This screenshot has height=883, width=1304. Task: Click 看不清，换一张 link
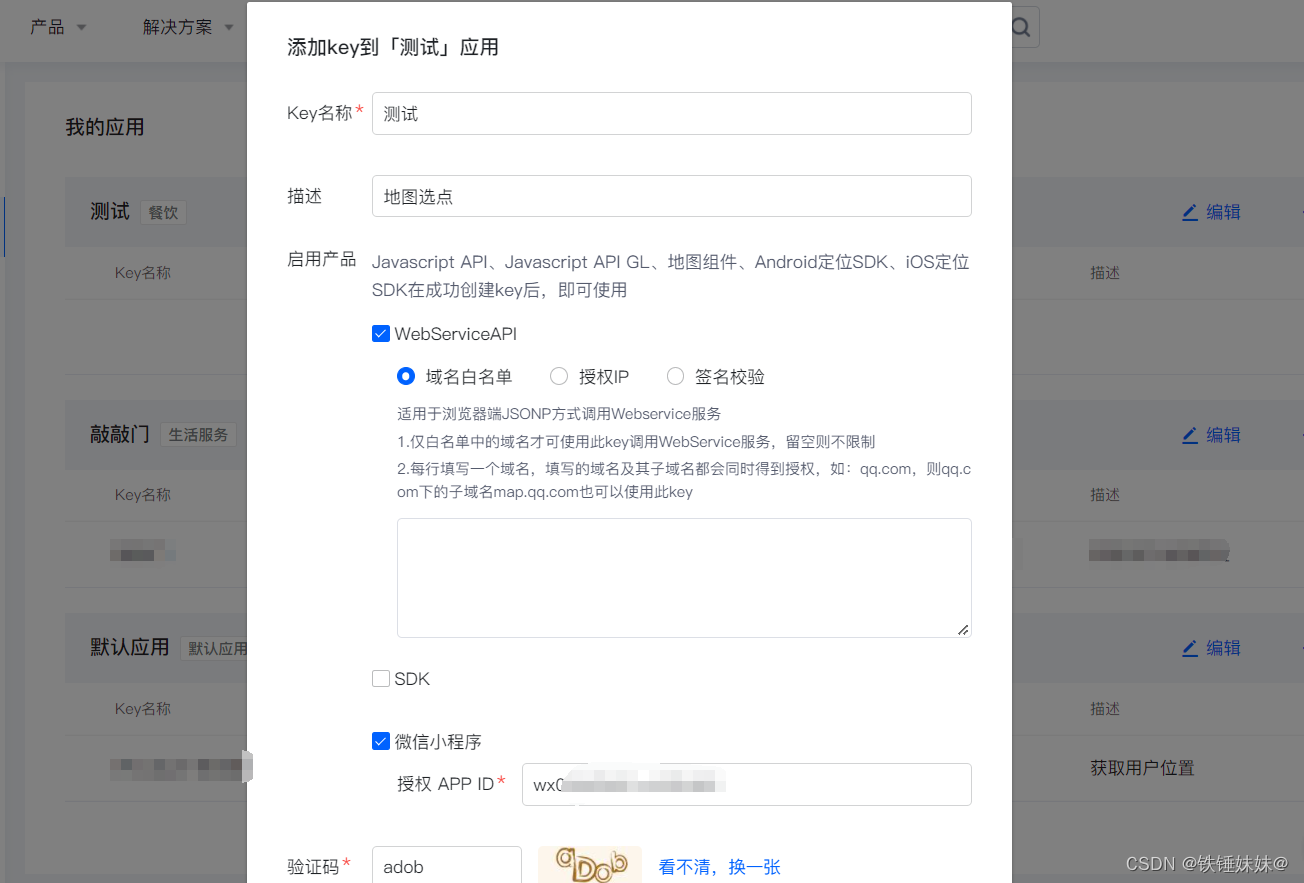(719, 867)
